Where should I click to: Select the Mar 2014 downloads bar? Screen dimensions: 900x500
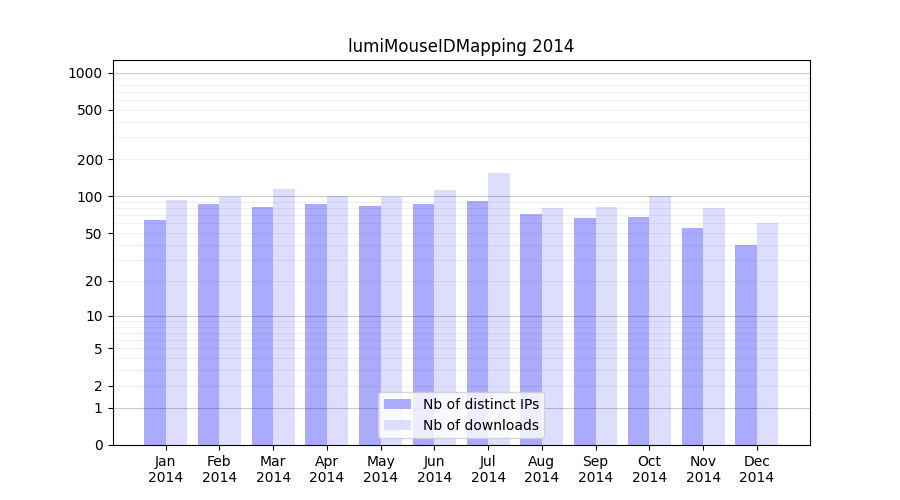[284, 310]
